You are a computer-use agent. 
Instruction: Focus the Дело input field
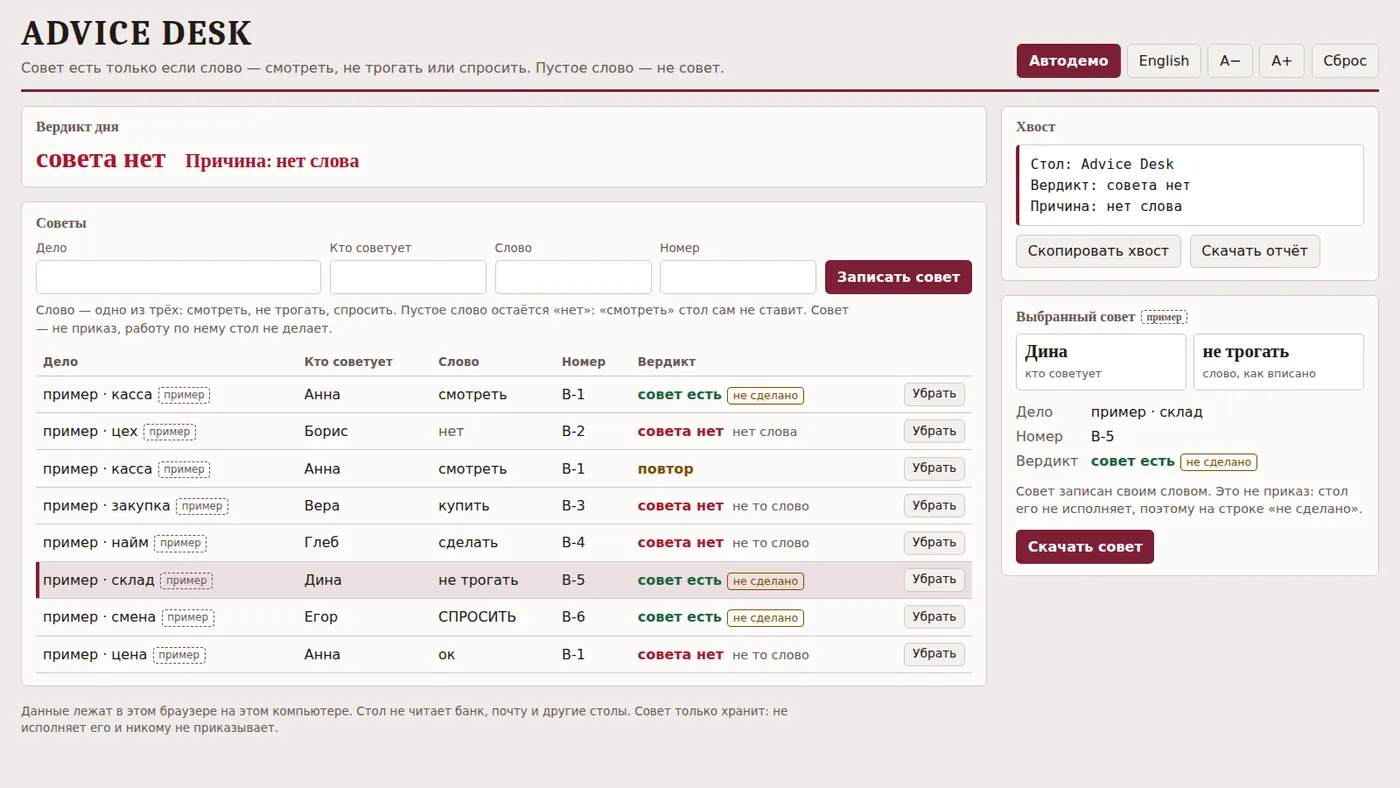[x=178, y=277]
